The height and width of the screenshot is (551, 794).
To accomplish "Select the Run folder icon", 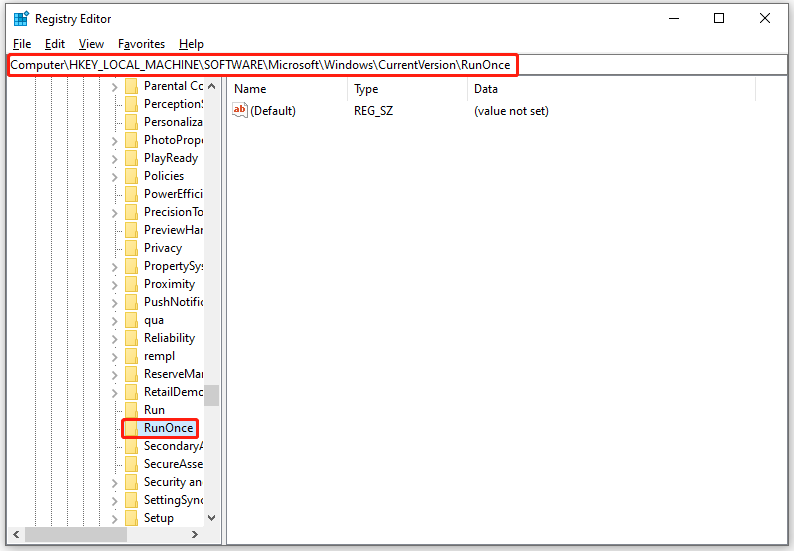I will click(x=131, y=410).
